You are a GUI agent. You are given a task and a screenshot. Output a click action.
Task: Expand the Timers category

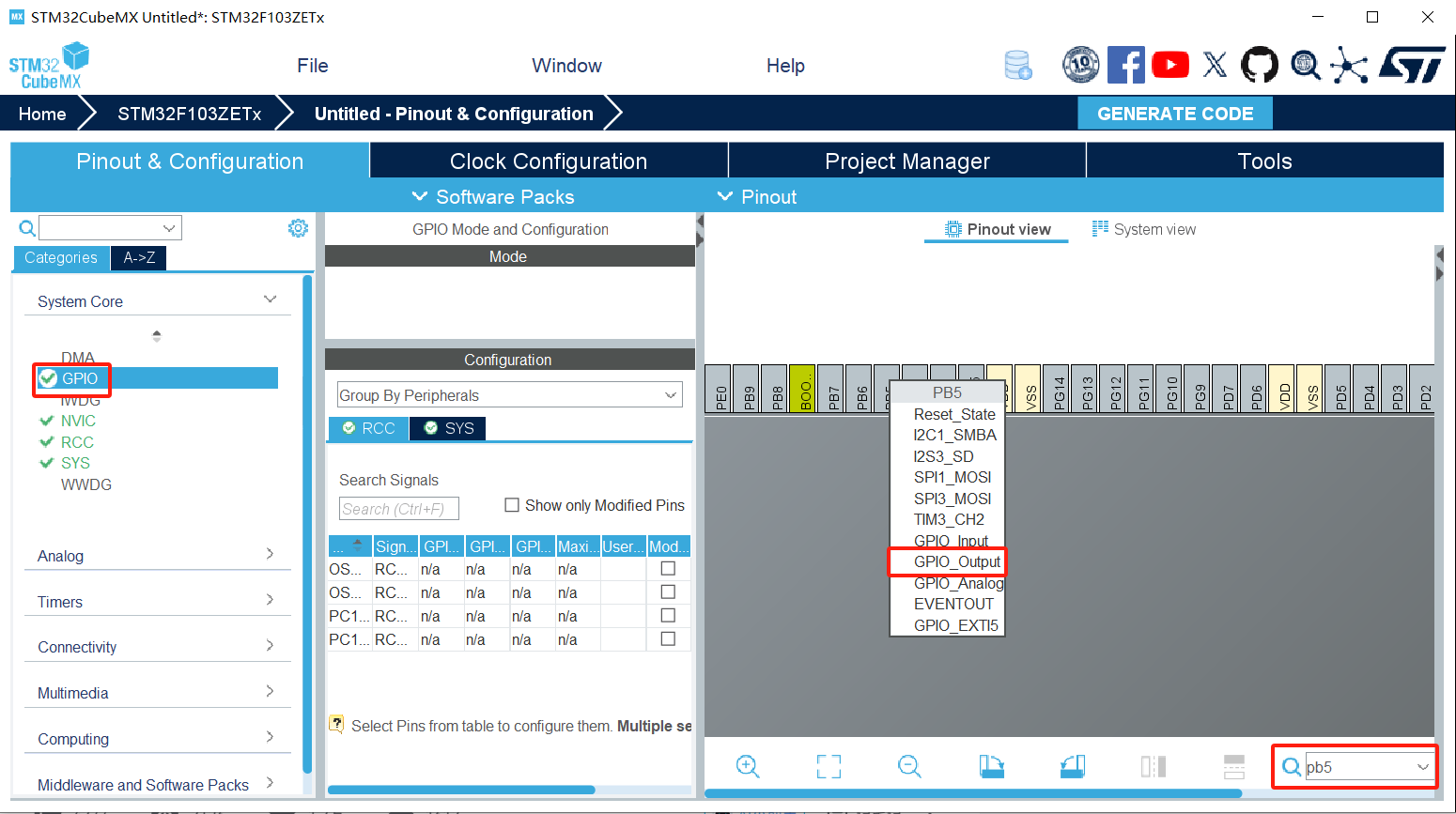click(x=270, y=599)
